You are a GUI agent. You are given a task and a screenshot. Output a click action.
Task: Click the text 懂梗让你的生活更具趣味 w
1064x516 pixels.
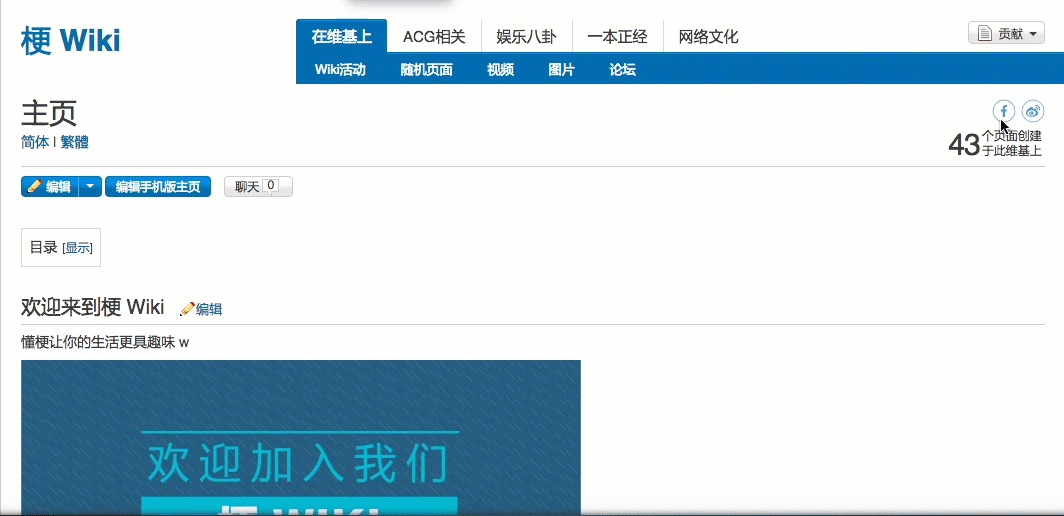click(105, 342)
